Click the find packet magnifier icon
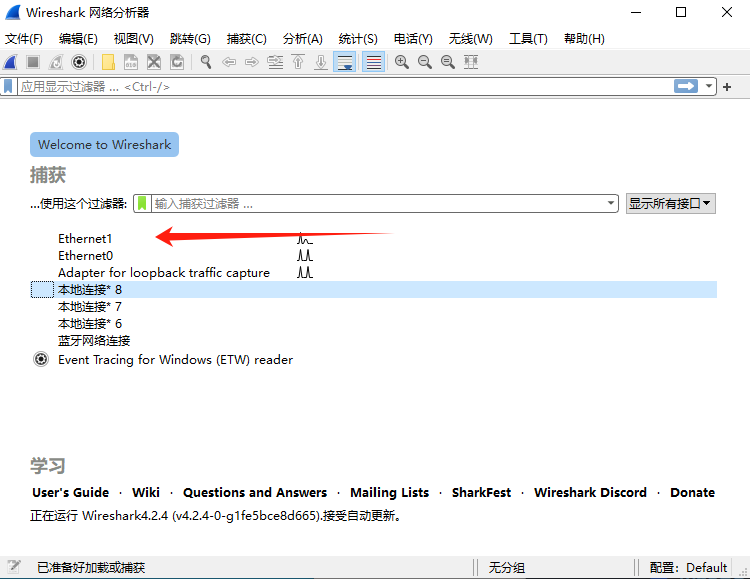750x579 pixels. 206,62
